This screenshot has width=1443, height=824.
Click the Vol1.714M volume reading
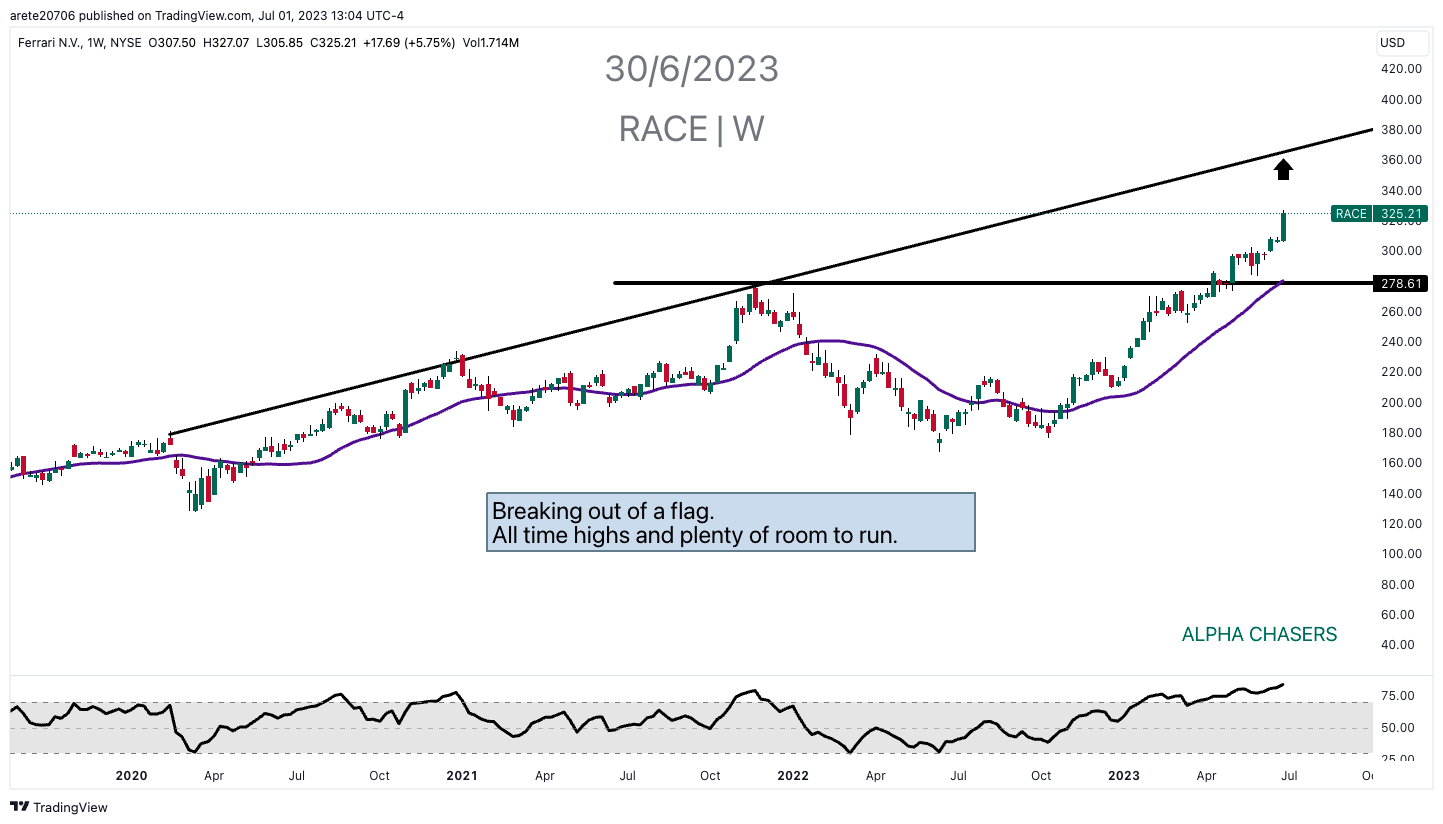coord(489,43)
